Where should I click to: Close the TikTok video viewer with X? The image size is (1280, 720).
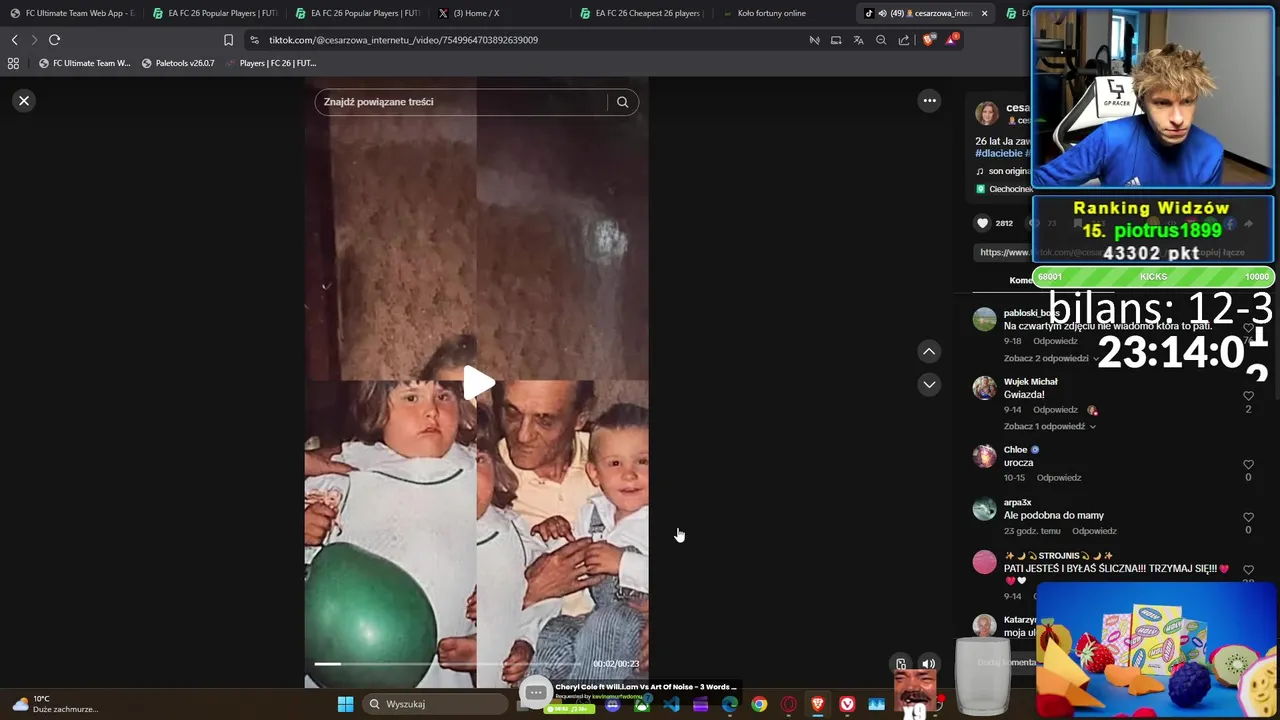coord(24,101)
